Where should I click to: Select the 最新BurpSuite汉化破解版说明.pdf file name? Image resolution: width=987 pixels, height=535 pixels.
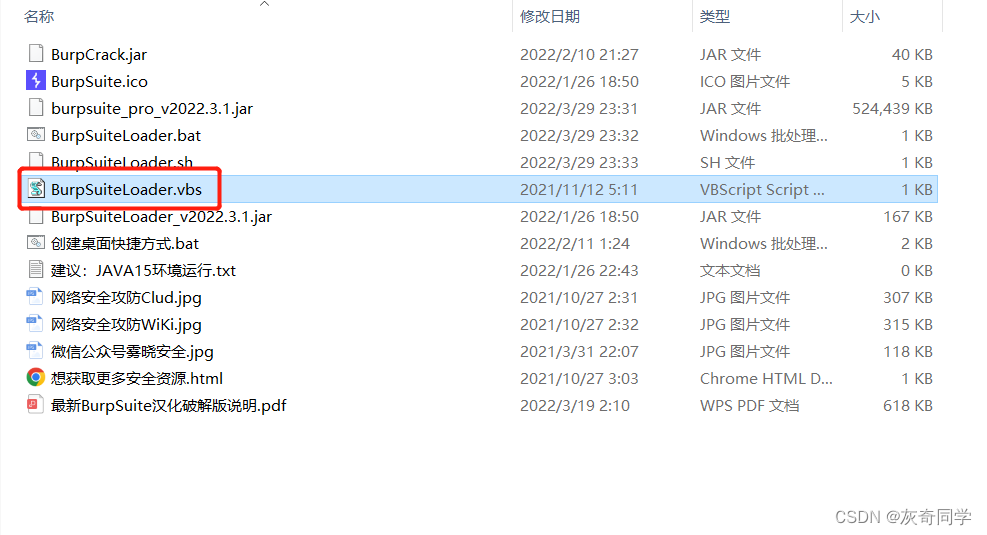point(169,406)
